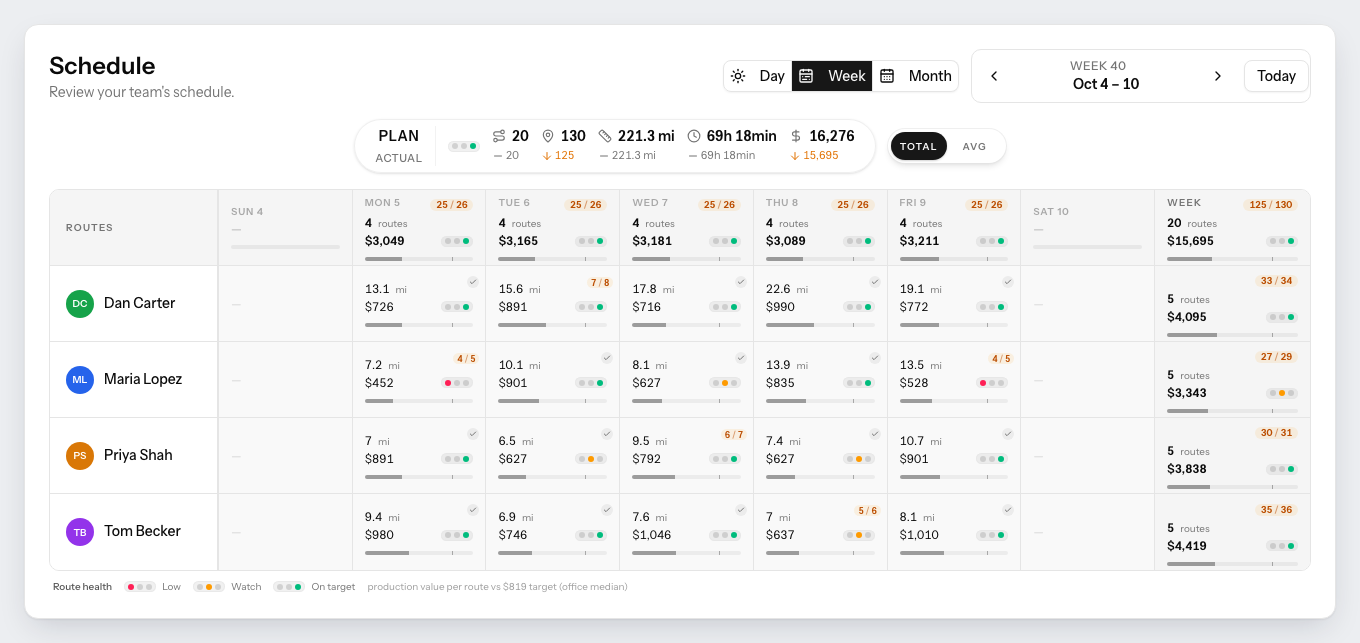
Task: Click the Low legend indicator
Action: point(140,587)
